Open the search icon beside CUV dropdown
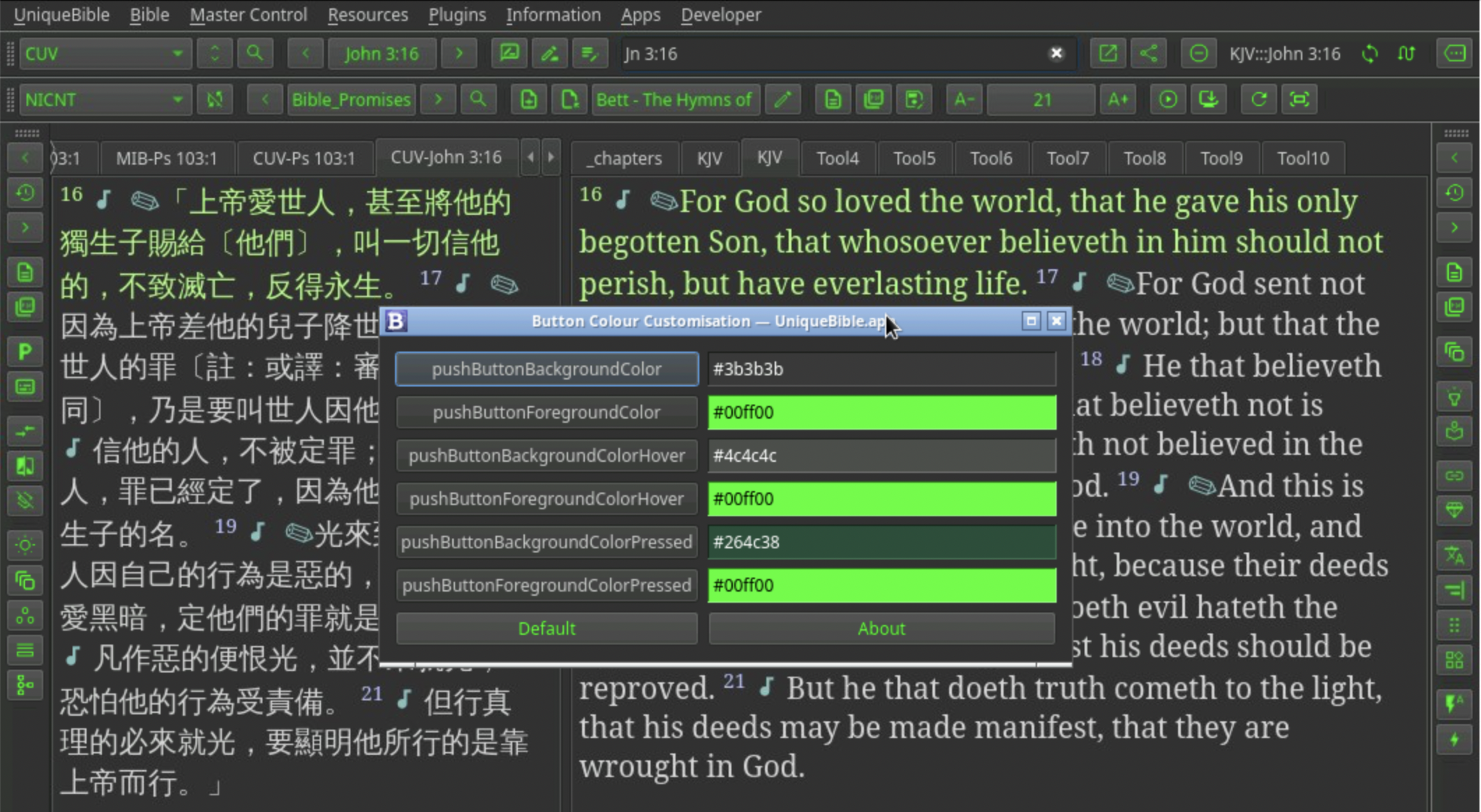1481x812 pixels. point(255,54)
